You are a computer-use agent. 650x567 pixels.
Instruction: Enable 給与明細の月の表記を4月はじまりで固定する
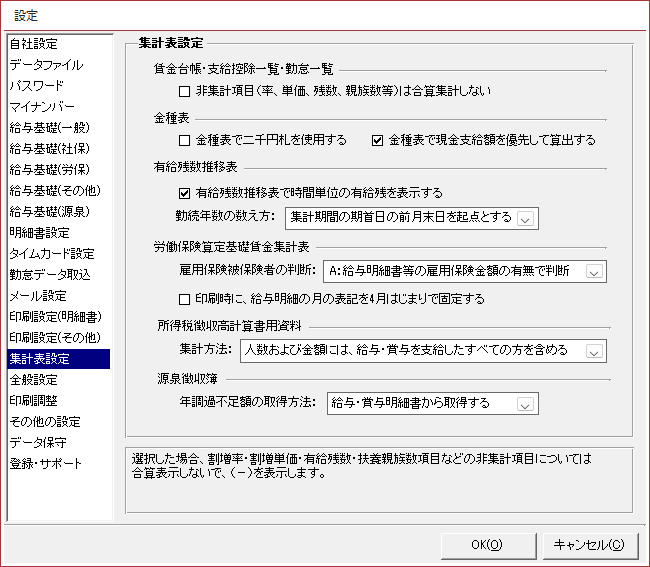(184, 298)
